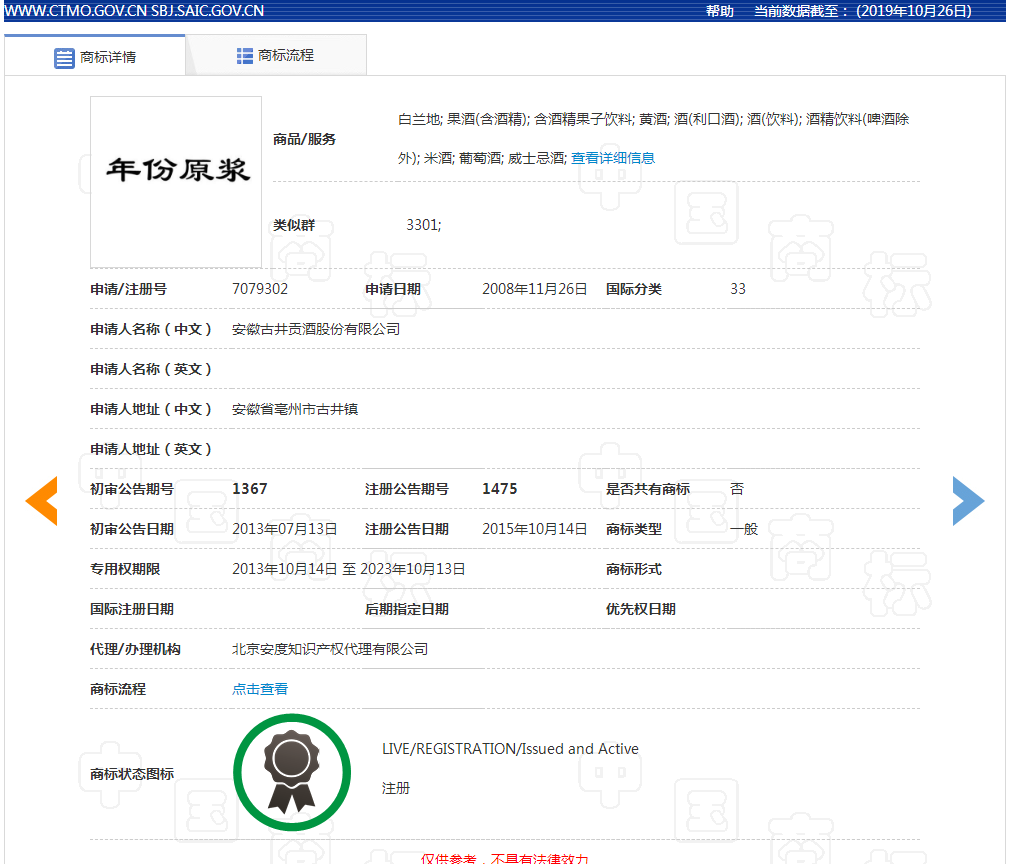Image resolution: width=1009 pixels, height=864 pixels.
Task: Click the blue next-record arrow
Action: [x=968, y=501]
